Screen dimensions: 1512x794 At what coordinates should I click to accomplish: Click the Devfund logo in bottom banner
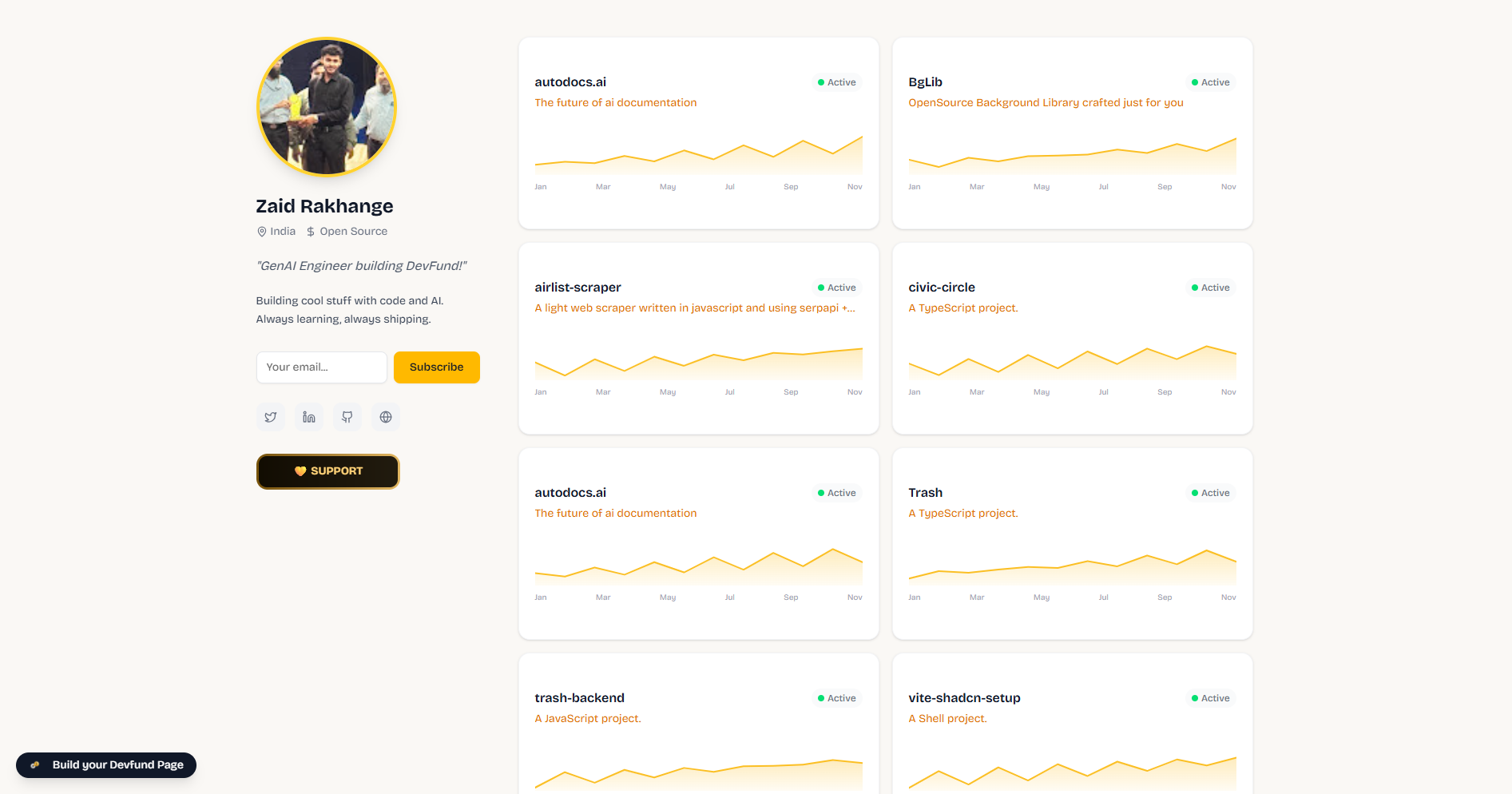point(35,765)
